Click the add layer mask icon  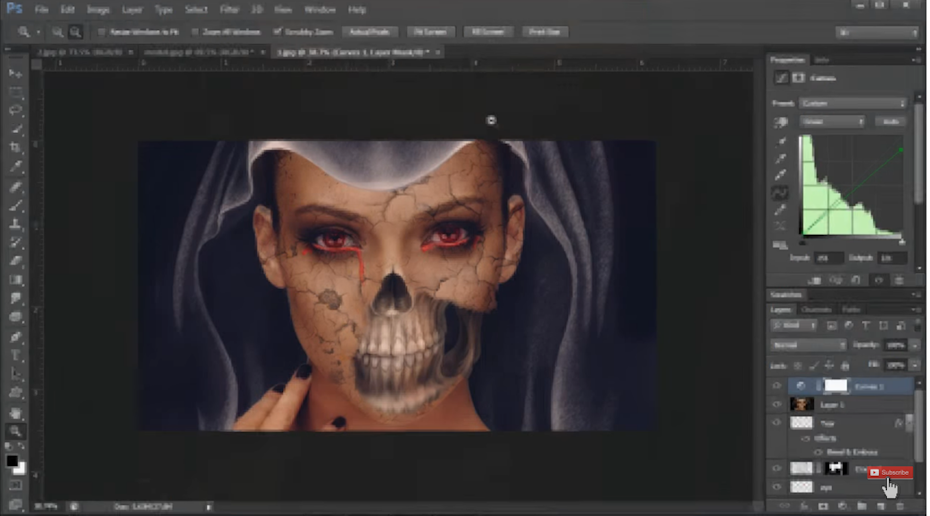pos(823,507)
